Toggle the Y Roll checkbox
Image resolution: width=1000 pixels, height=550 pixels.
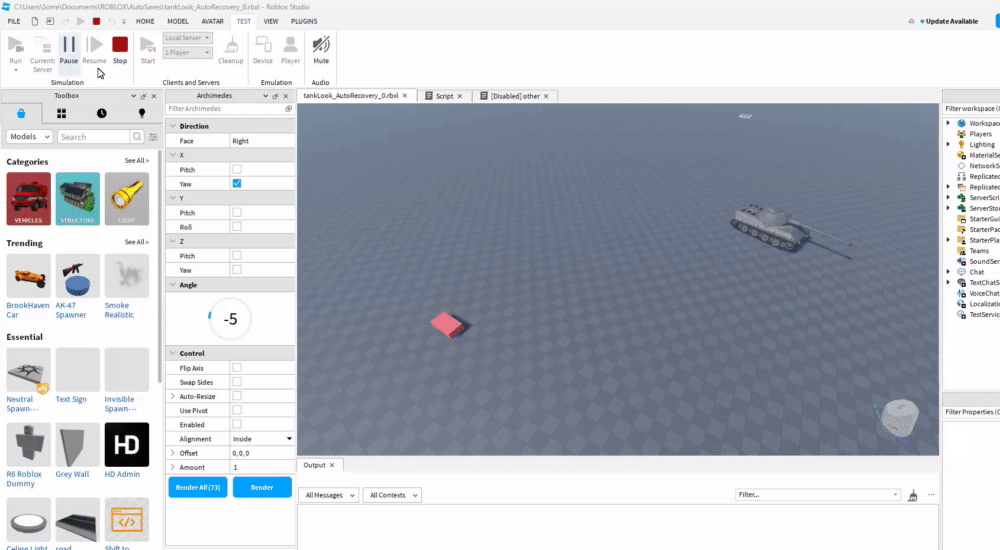237,227
